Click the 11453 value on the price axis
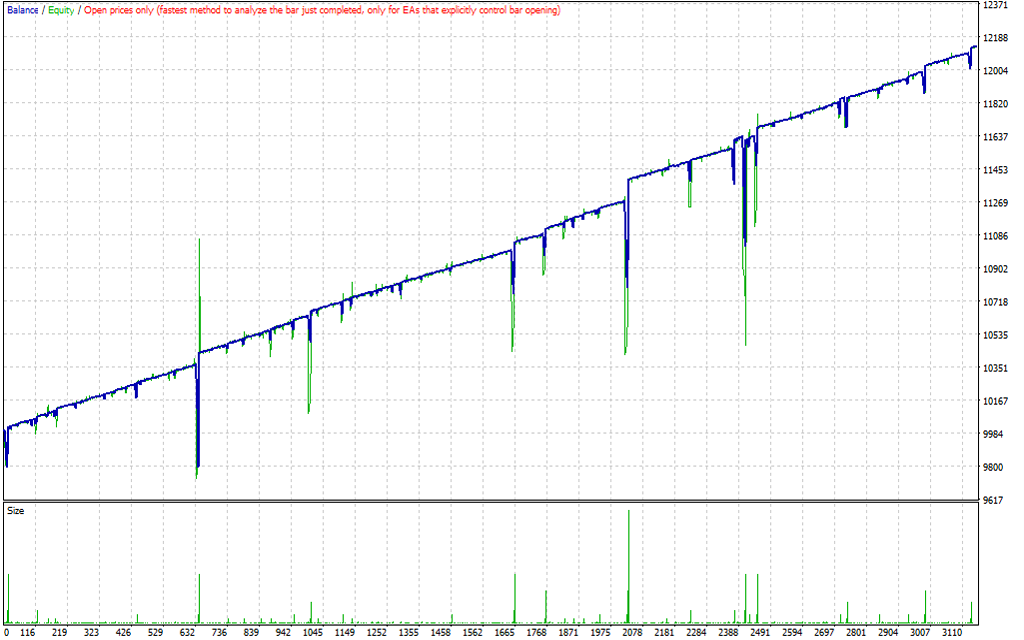 (996, 171)
